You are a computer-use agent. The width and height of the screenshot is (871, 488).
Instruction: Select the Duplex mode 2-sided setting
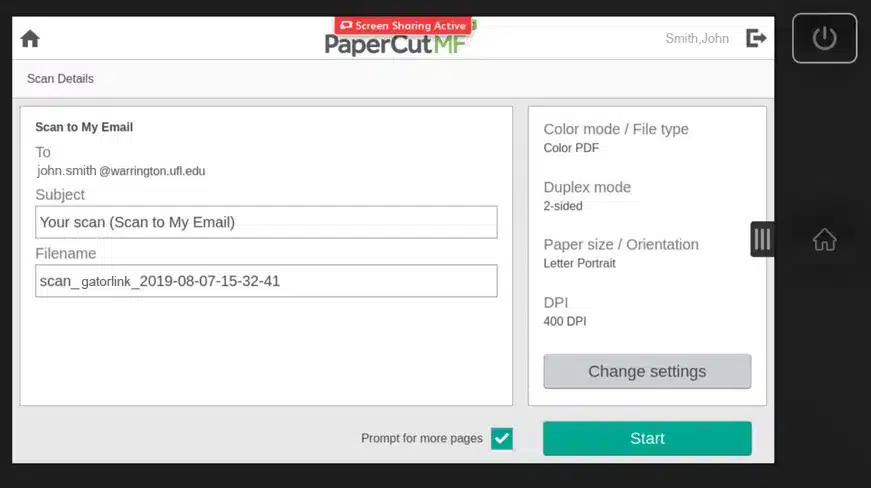587,196
